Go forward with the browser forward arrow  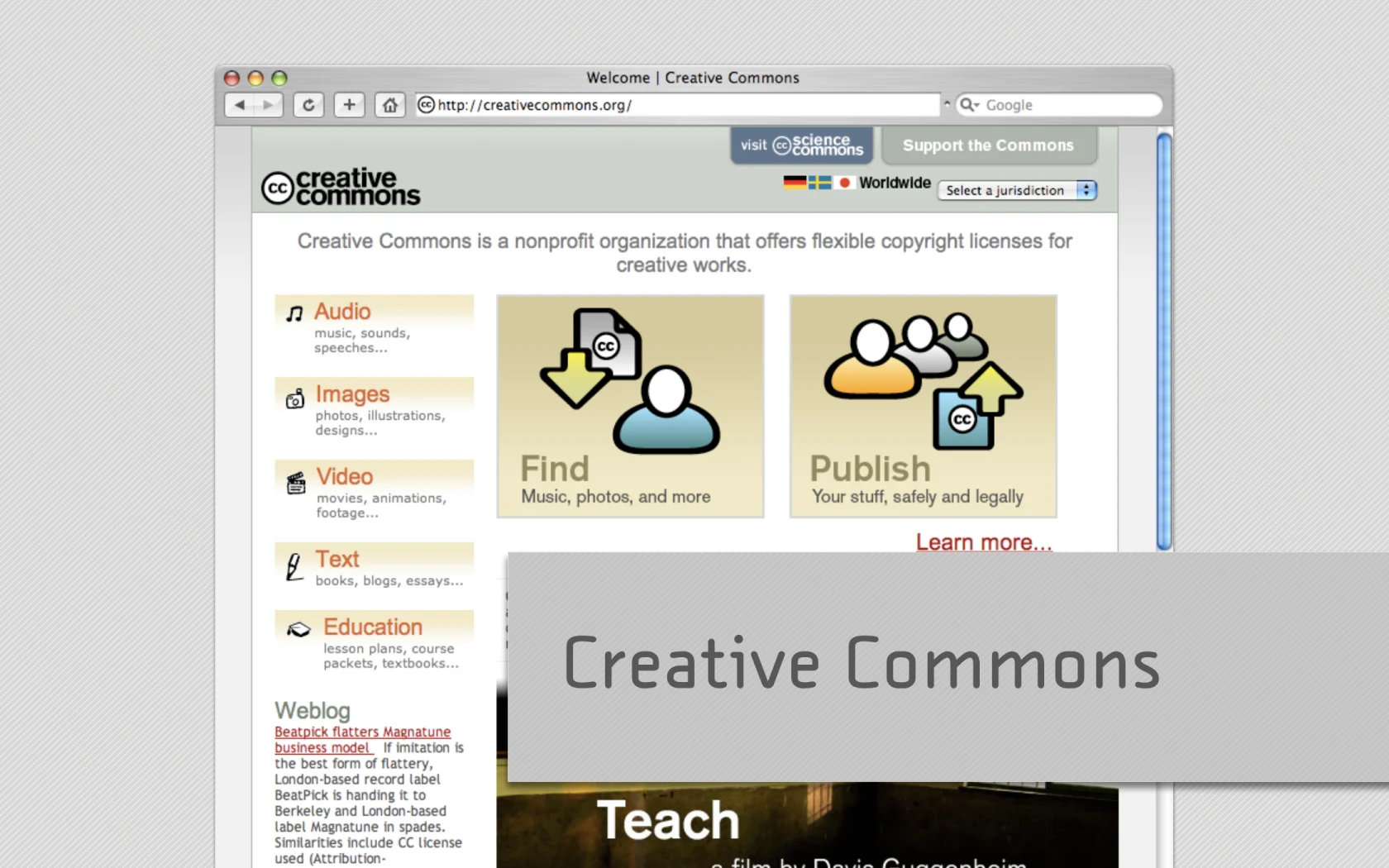(x=268, y=105)
